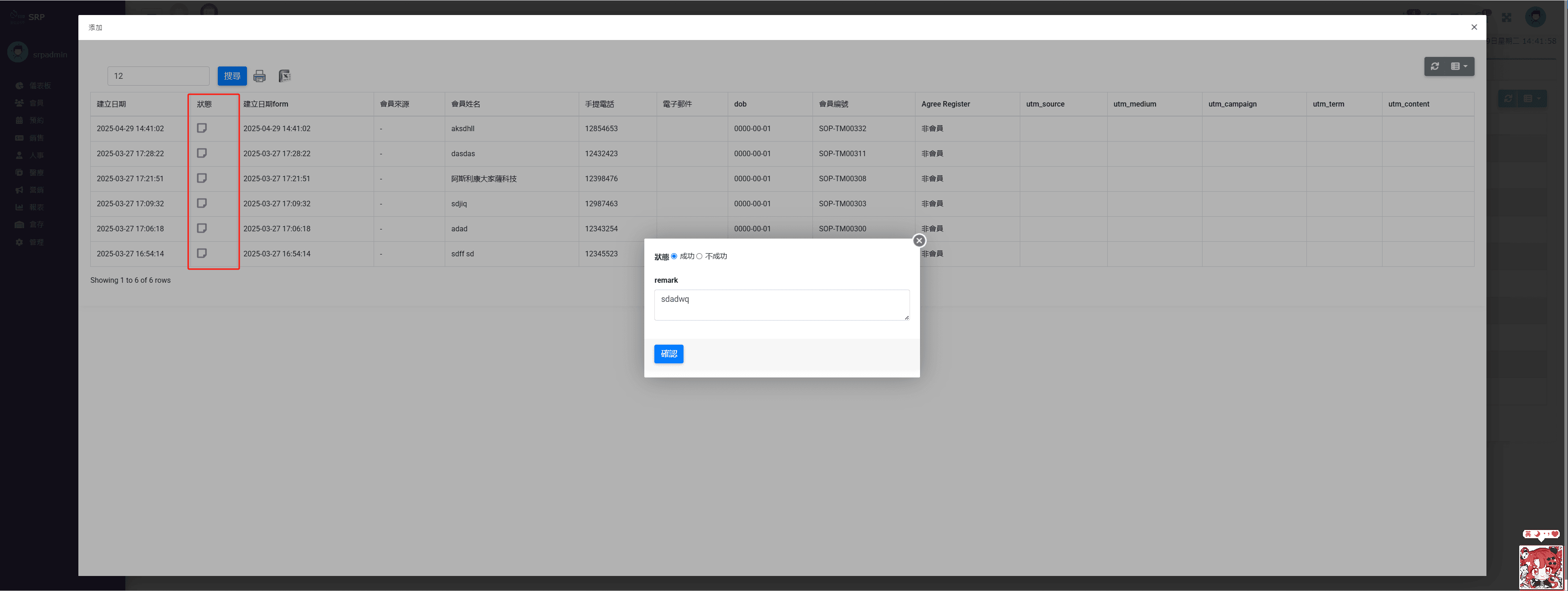Screen dimensions: 1568x591
Task: Click the print icon in the toolbar
Action: pyautogui.click(x=259, y=76)
